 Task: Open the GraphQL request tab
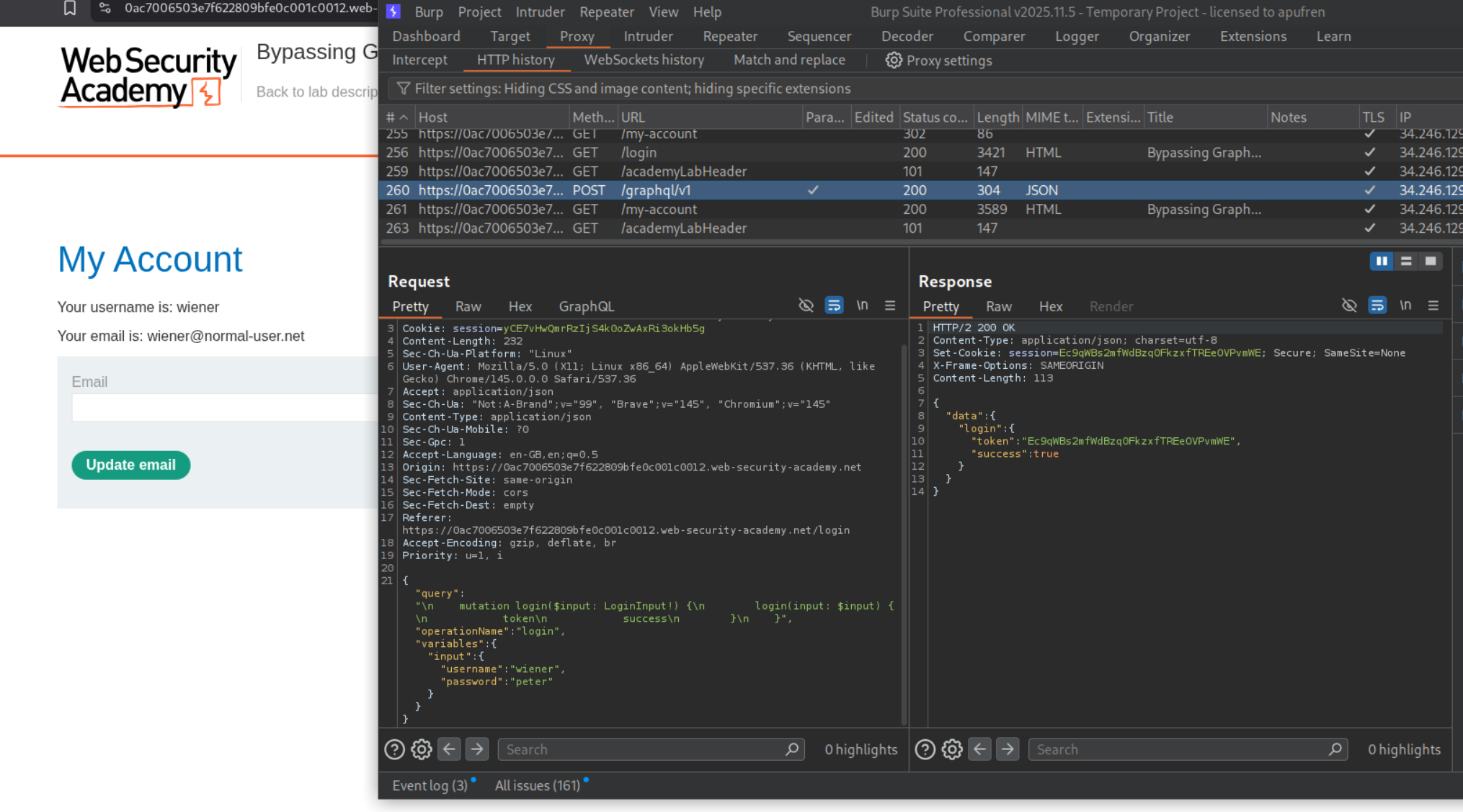pyautogui.click(x=586, y=306)
